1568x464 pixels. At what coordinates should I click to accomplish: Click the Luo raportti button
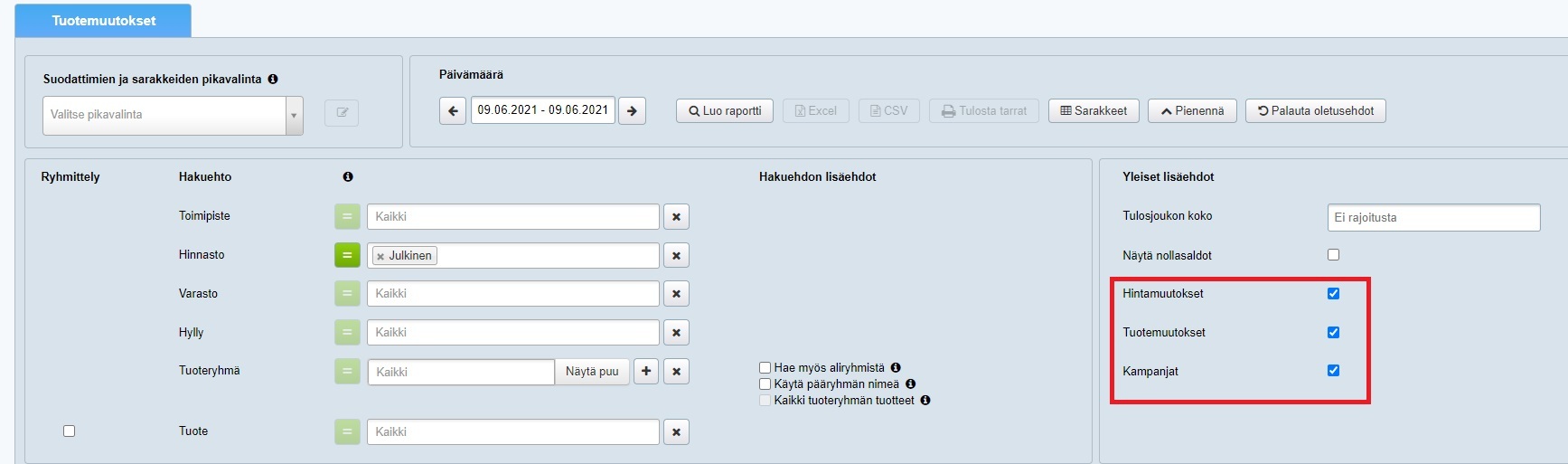point(724,111)
